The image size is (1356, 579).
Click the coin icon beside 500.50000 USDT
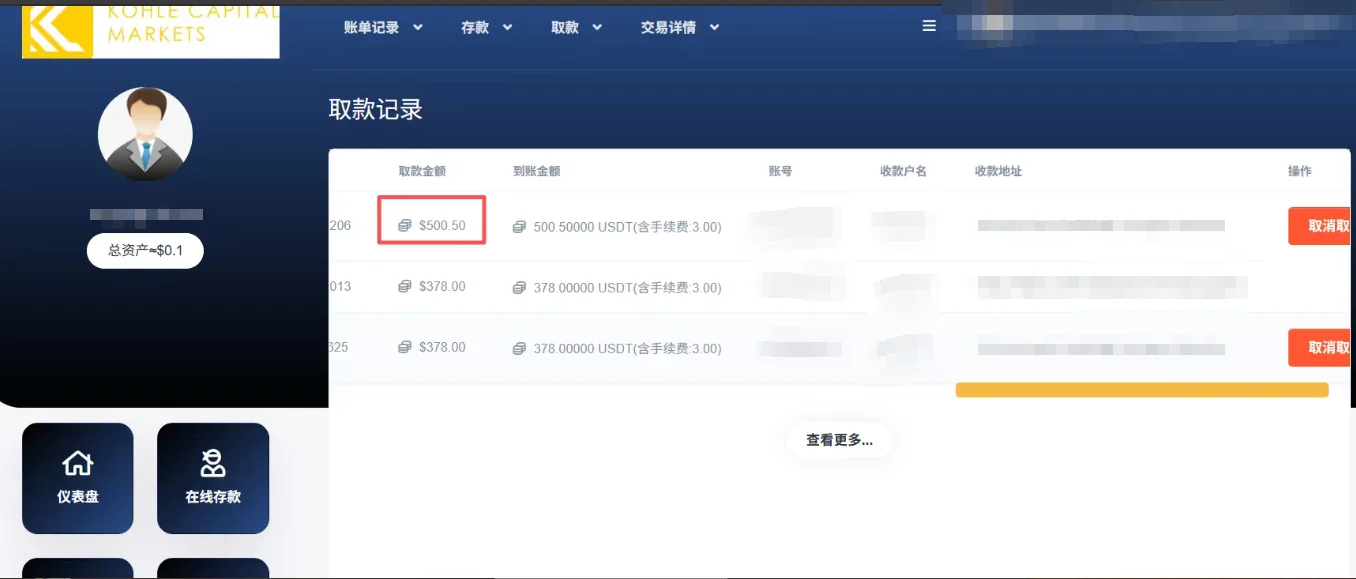tap(520, 227)
